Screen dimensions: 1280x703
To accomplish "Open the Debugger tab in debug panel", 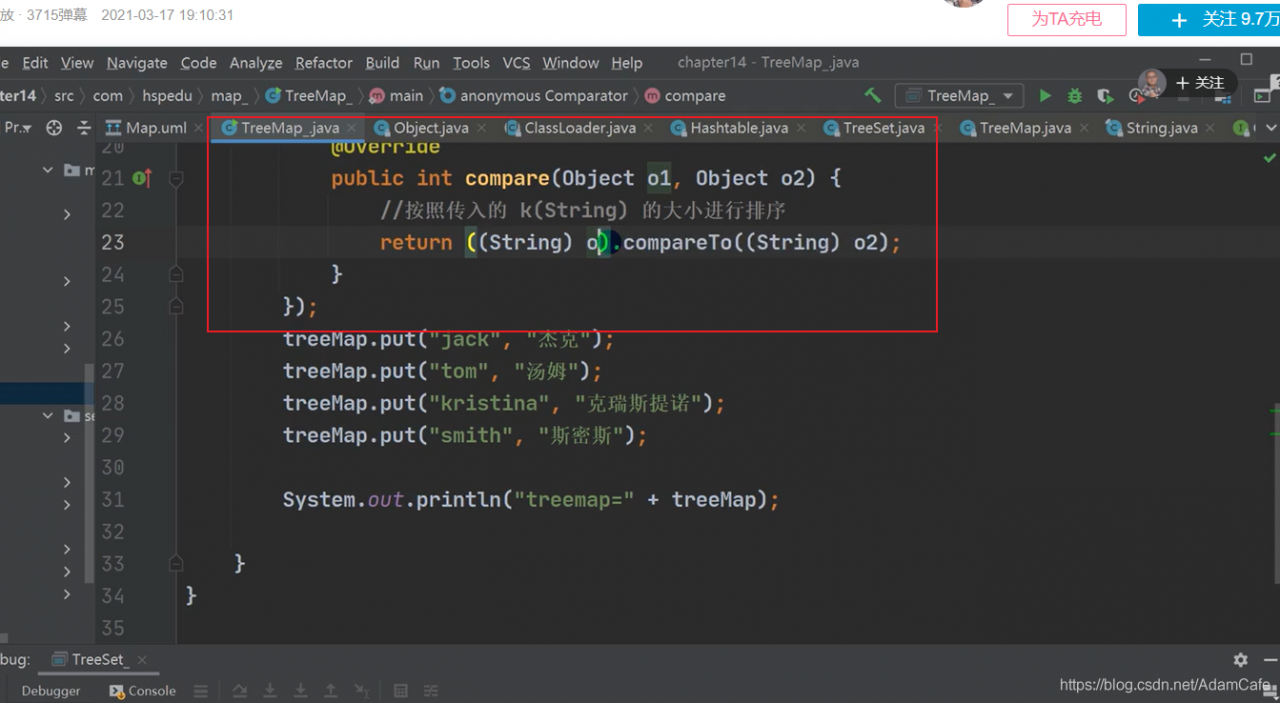I will (51, 691).
